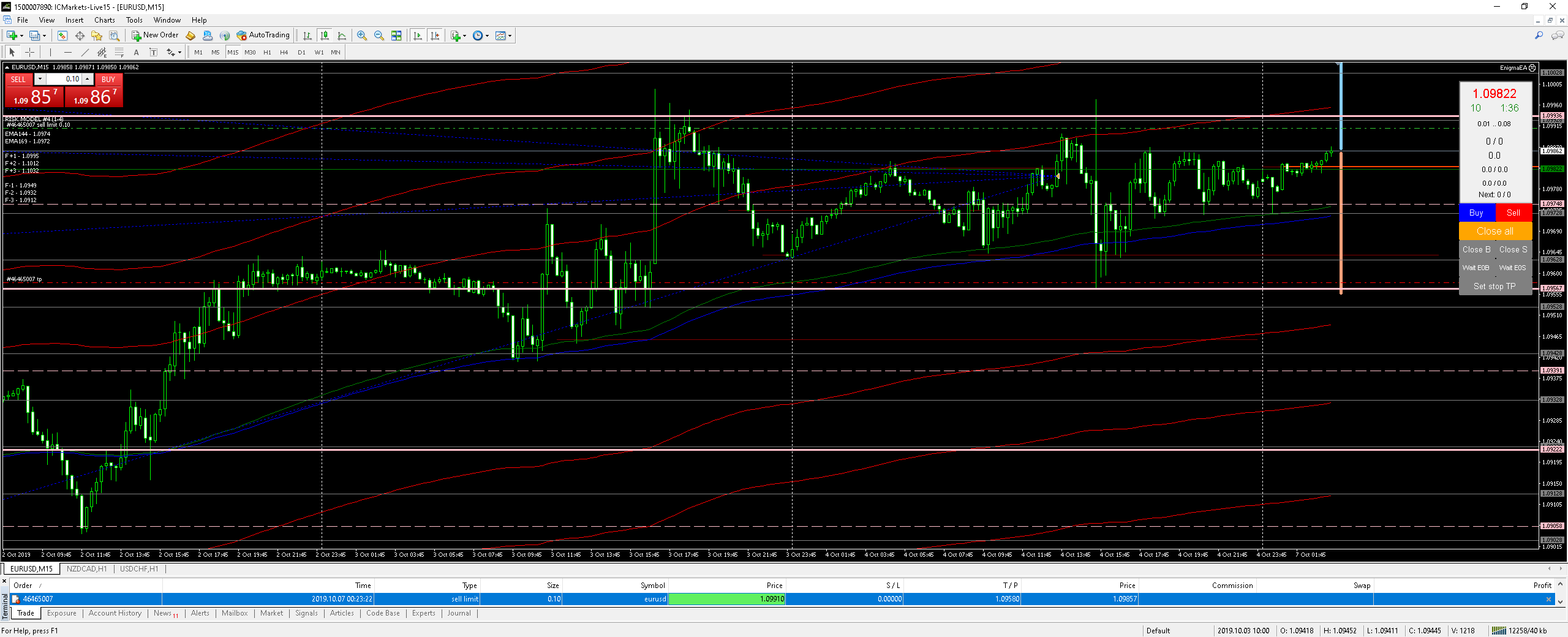1568x637 pixels.
Task: Toggle the AutoTrading button
Action: click(263, 36)
